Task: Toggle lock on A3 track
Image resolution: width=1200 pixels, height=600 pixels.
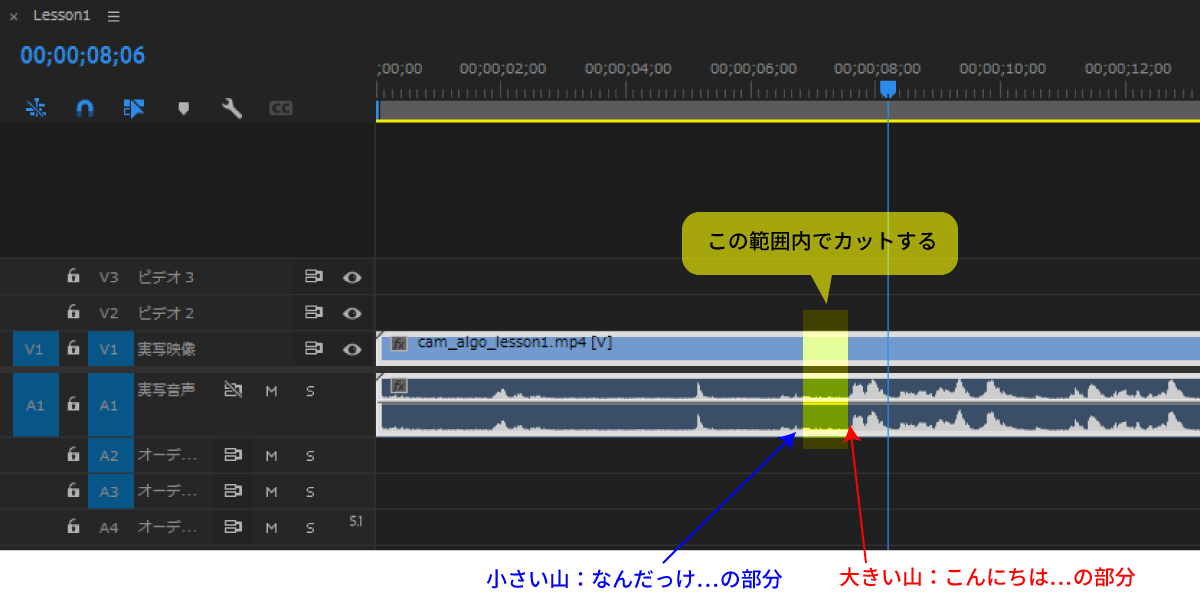Action: 73,491
